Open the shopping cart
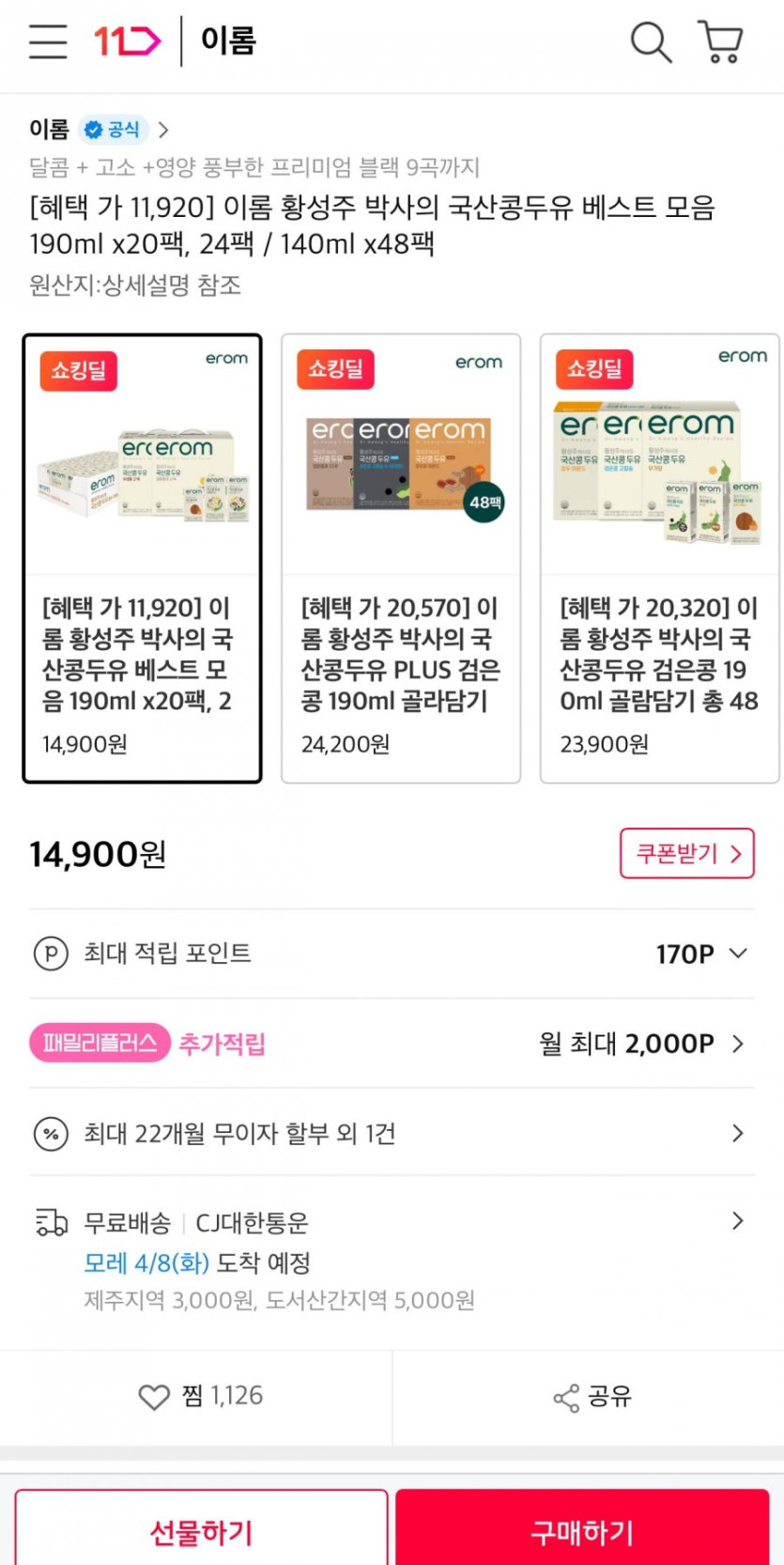This screenshot has width=784, height=1565. 721,42
